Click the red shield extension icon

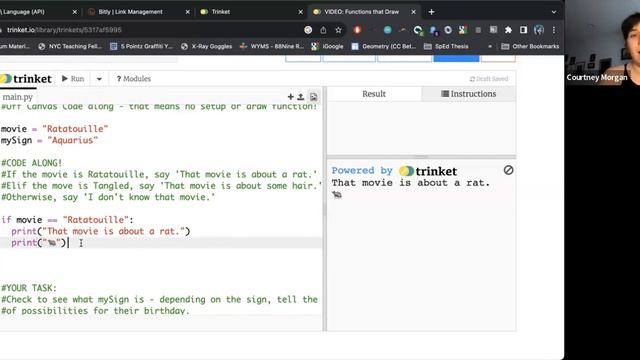[357, 30]
